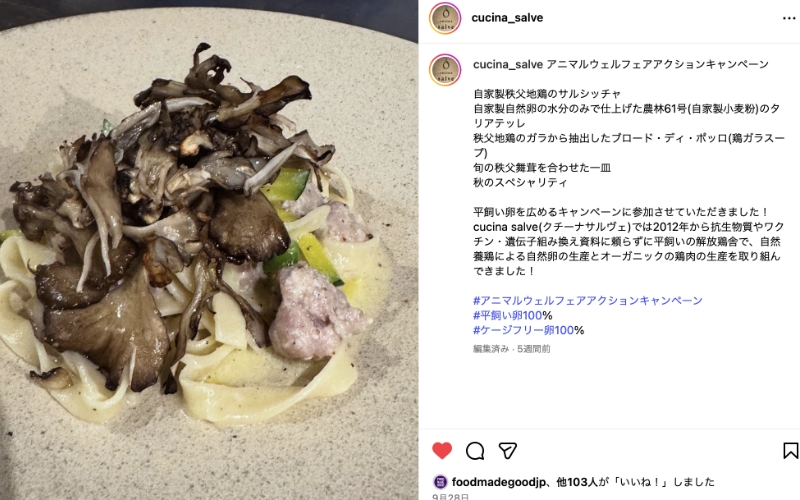Open cucina_salve username in header
This screenshot has width=800, height=500.
(x=507, y=18)
